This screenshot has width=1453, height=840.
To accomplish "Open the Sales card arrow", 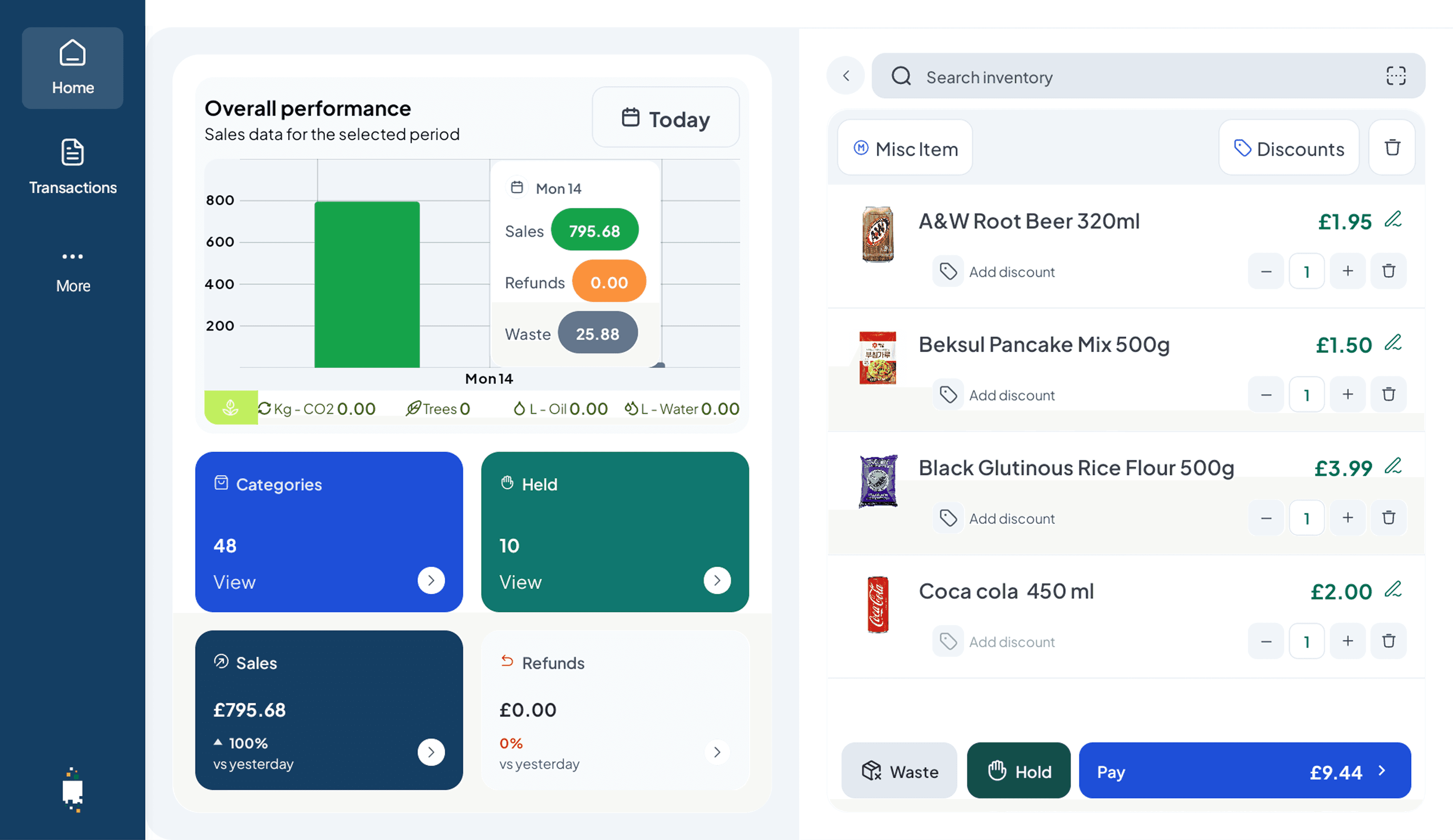I will tap(431, 752).
